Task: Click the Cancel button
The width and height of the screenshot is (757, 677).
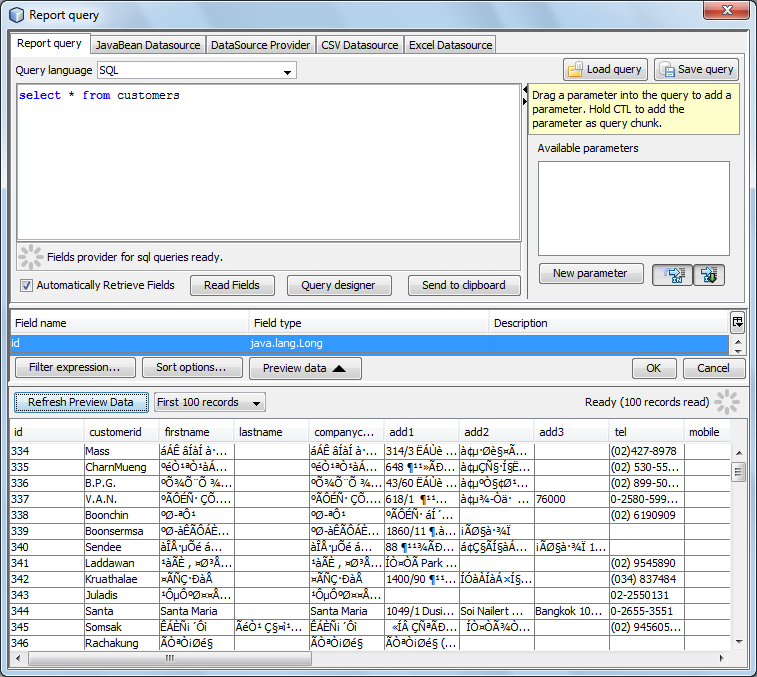Action: click(714, 368)
